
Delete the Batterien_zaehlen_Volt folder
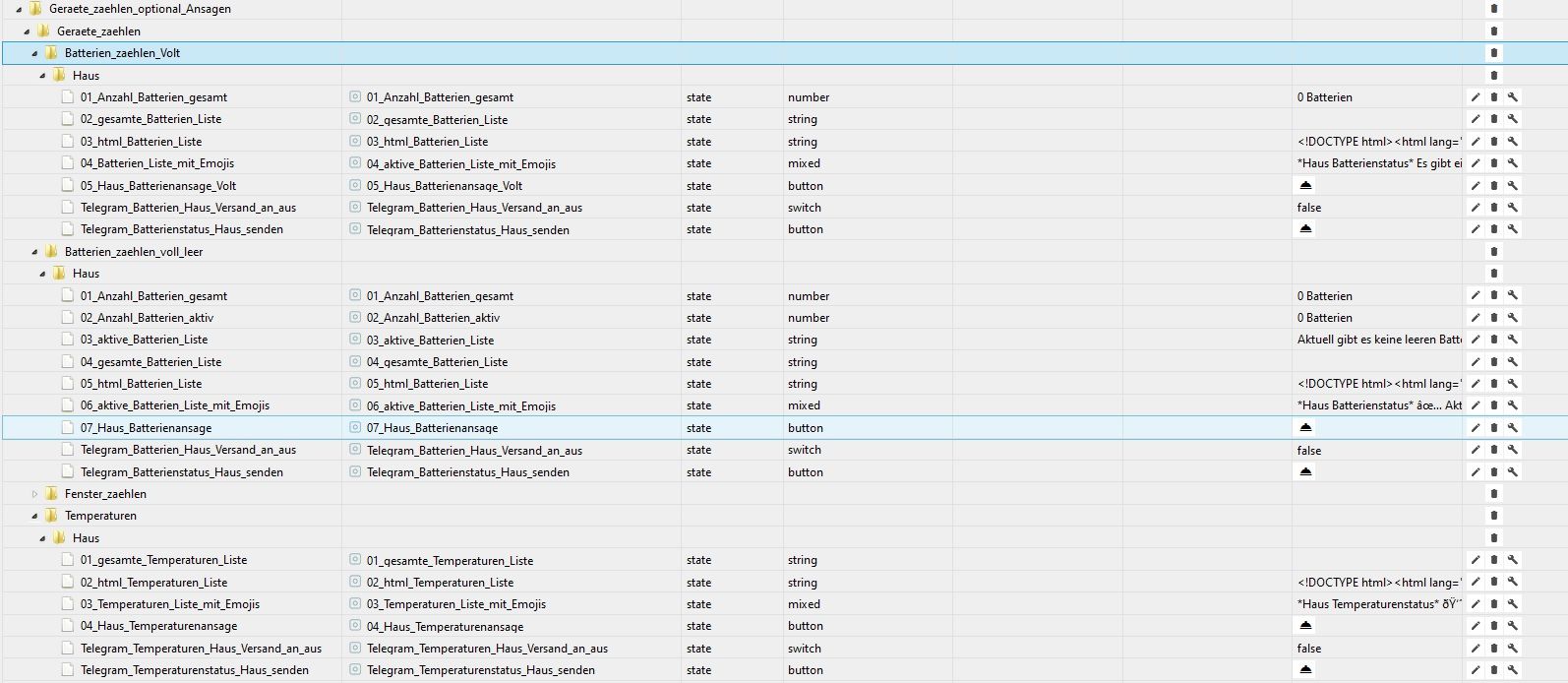point(1494,53)
